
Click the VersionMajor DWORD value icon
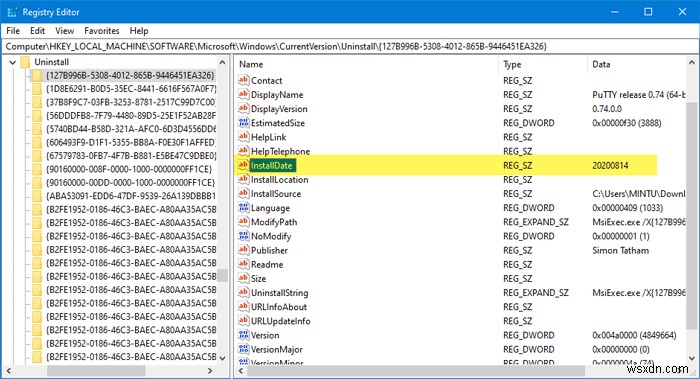point(243,349)
